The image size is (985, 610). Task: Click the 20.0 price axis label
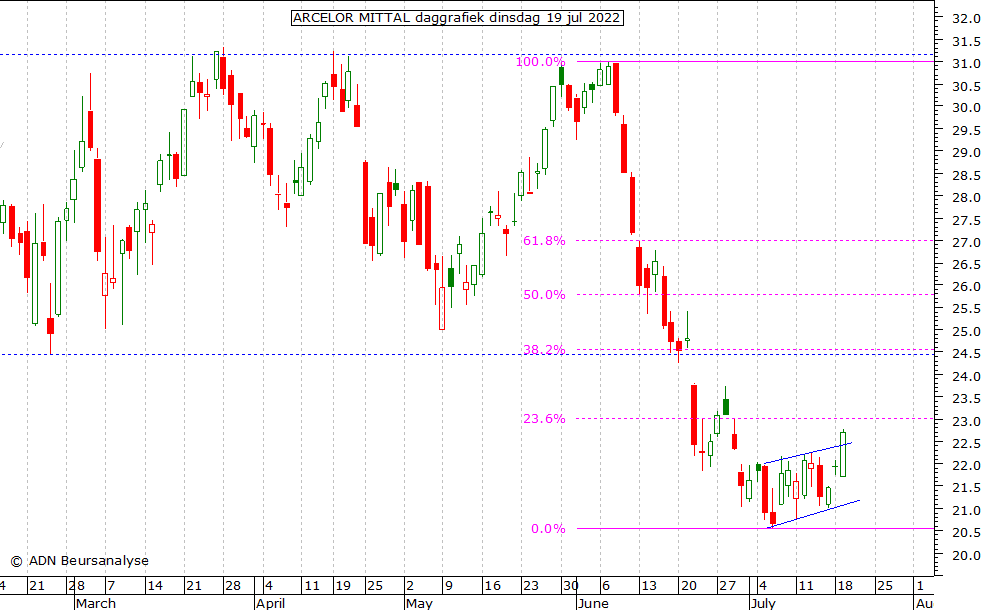966,555
